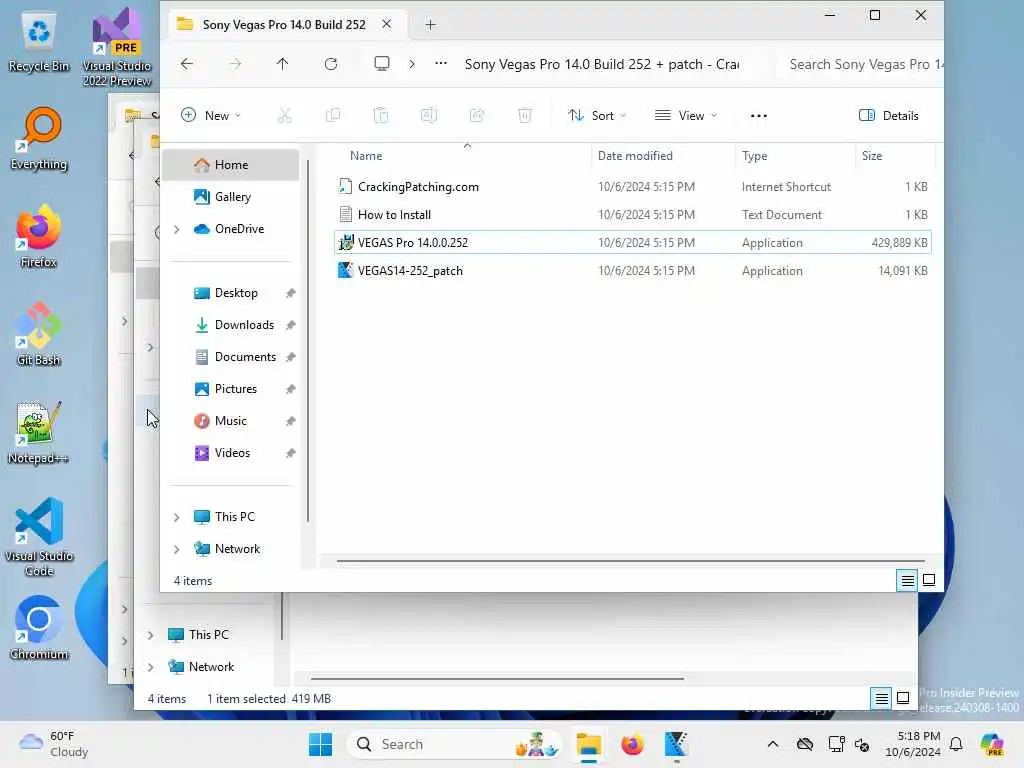Close the Sony Vegas Pro tab

387,24
